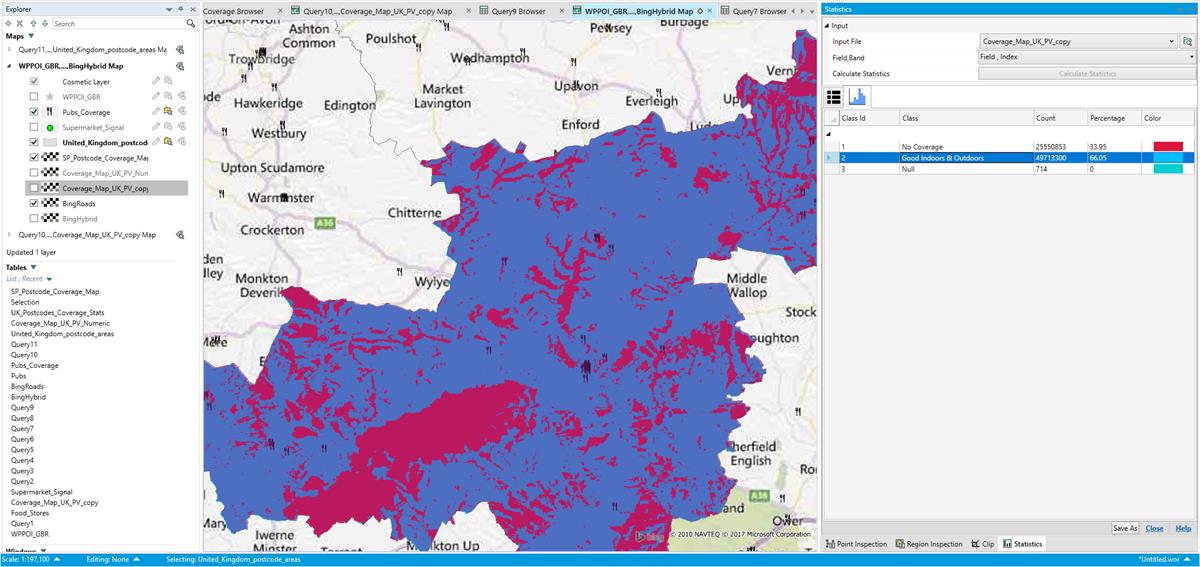The width and height of the screenshot is (1200, 567).
Task: Click the remove X icon in Explorer toolbar
Action: tap(19, 23)
